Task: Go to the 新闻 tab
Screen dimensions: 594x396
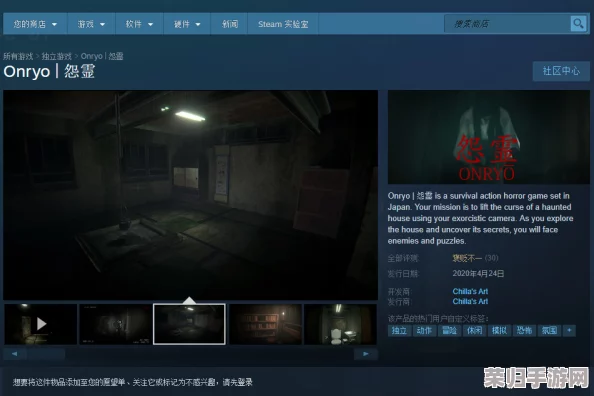Action: point(230,24)
